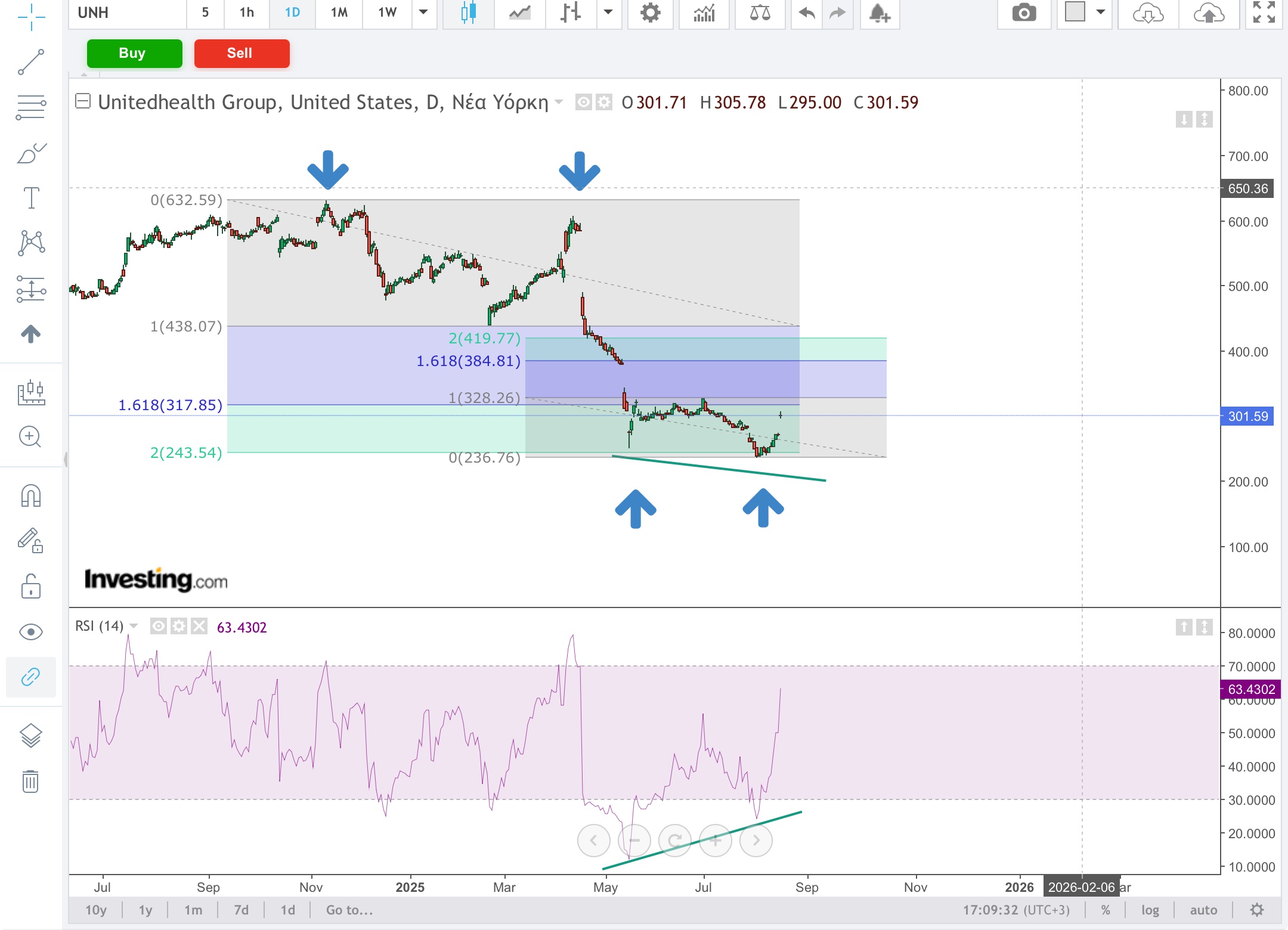Open bottom bar chart settings gear
Viewport: 1288px width, 930px height.
(x=1257, y=910)
